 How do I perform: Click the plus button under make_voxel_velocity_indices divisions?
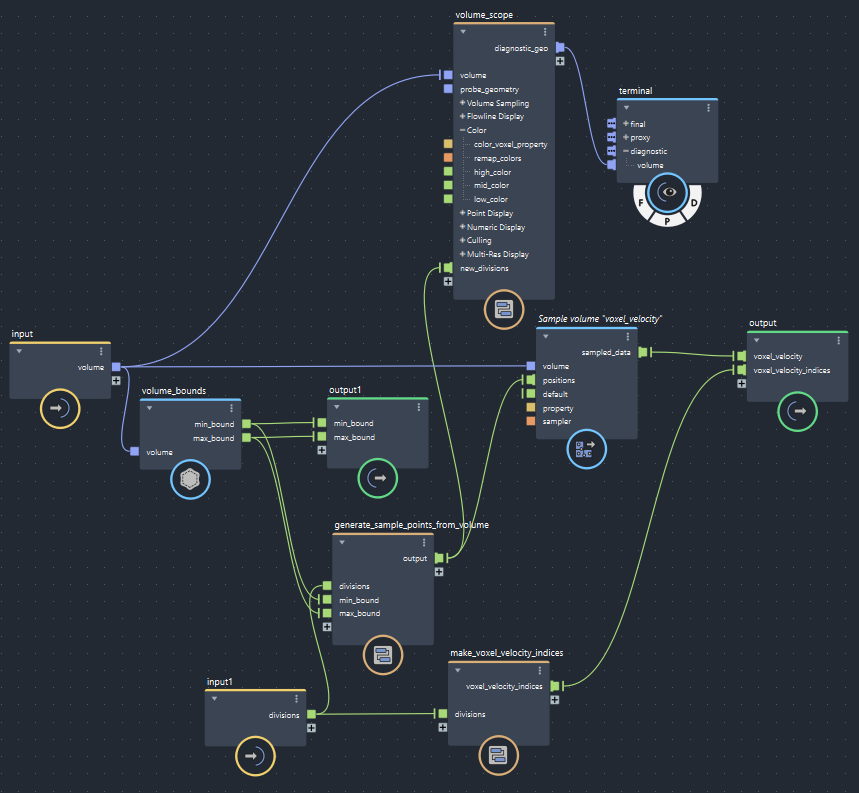[x=442, y=727]
